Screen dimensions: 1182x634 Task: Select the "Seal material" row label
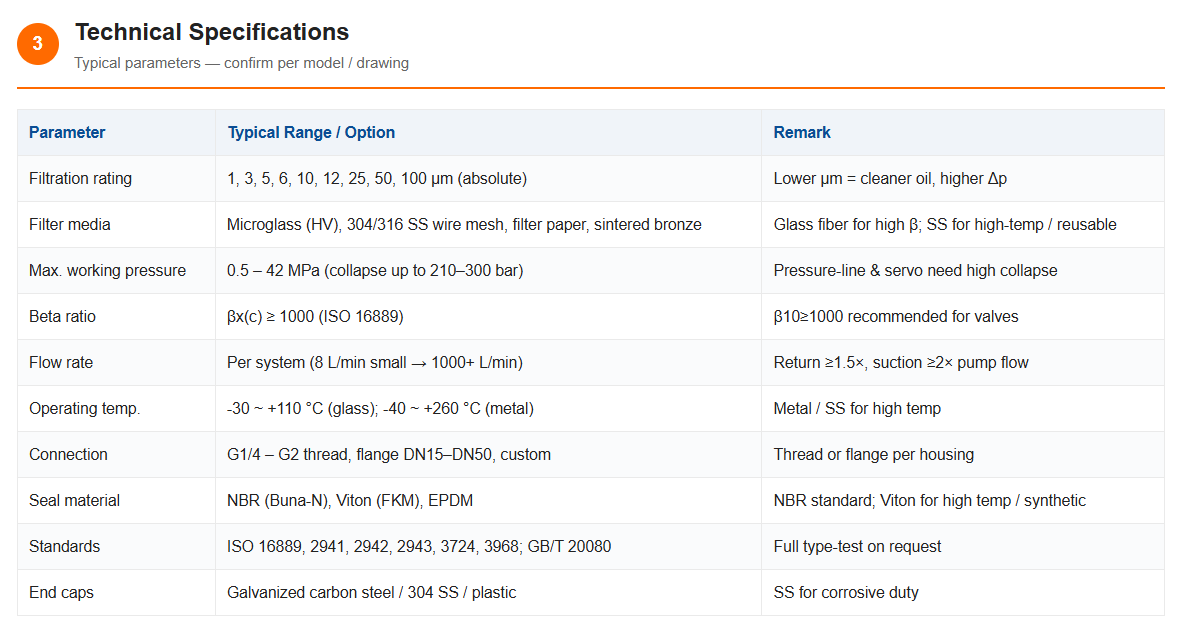point(75,501)
